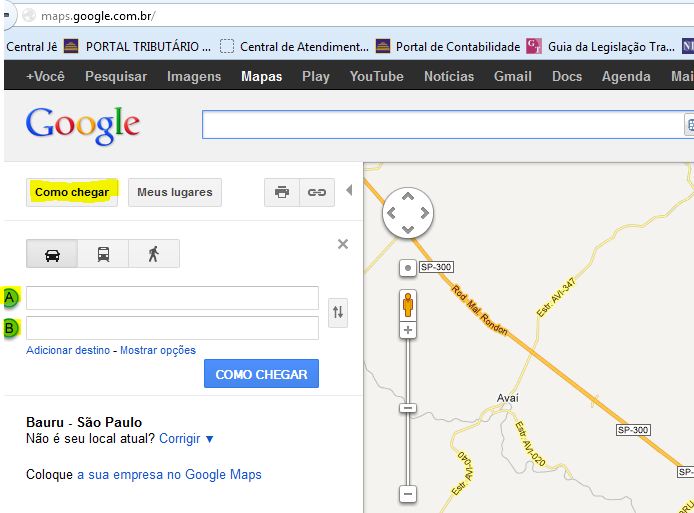The height and width of the screenshot is (513, 694).
Task: Click the green B destination marker
Action: (11, 328)
